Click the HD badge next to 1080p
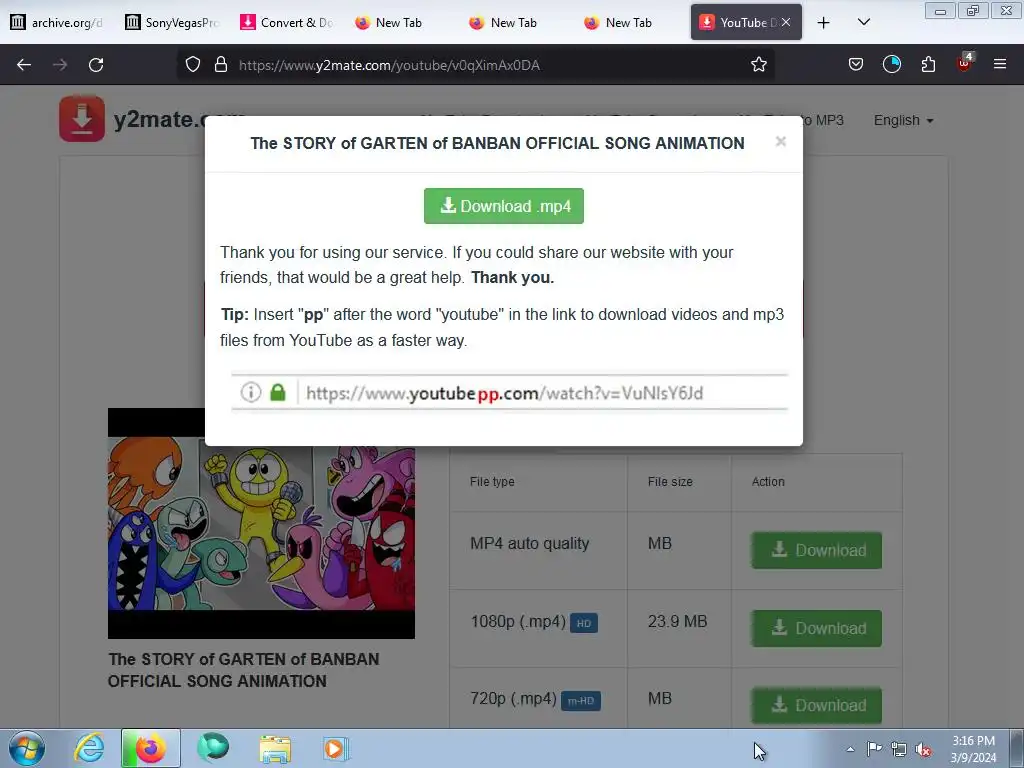The height and width of the screenshot is (768, 1024). pyautogui.click(x=584, y=623)
